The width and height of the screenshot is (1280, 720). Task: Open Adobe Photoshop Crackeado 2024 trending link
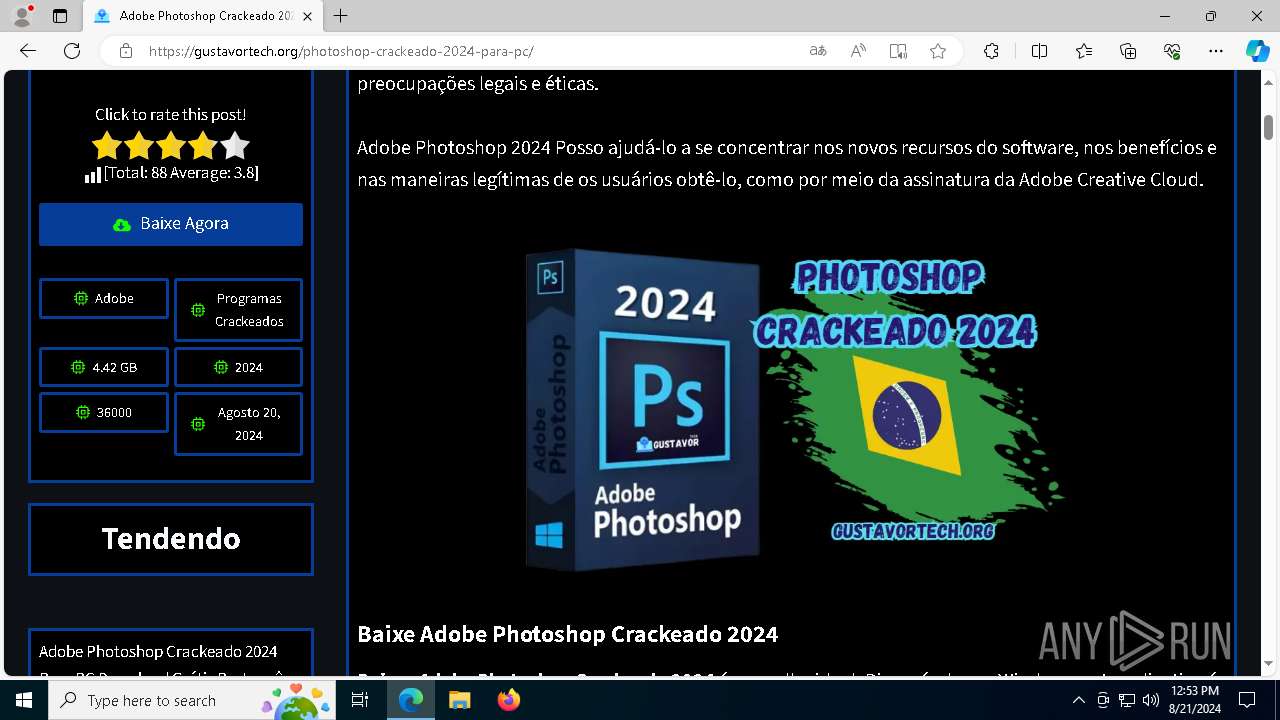point(158,651)
